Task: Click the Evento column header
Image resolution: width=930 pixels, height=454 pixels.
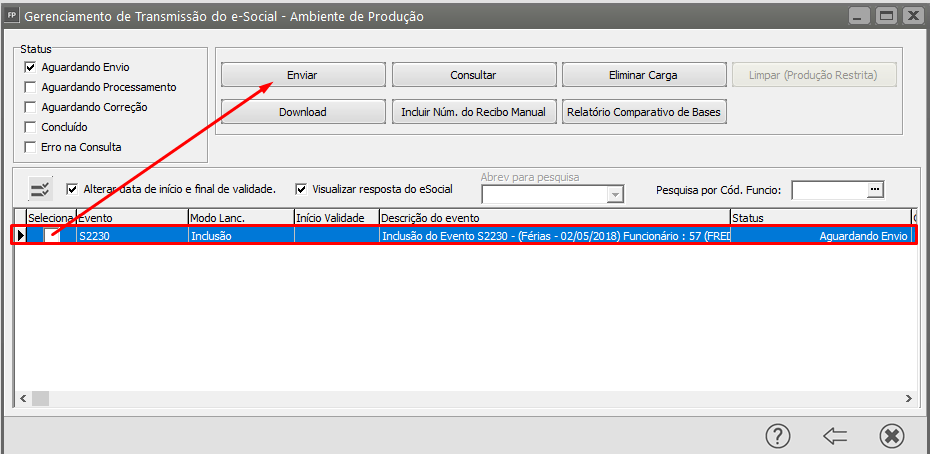Action: click(x=132, y=218)
